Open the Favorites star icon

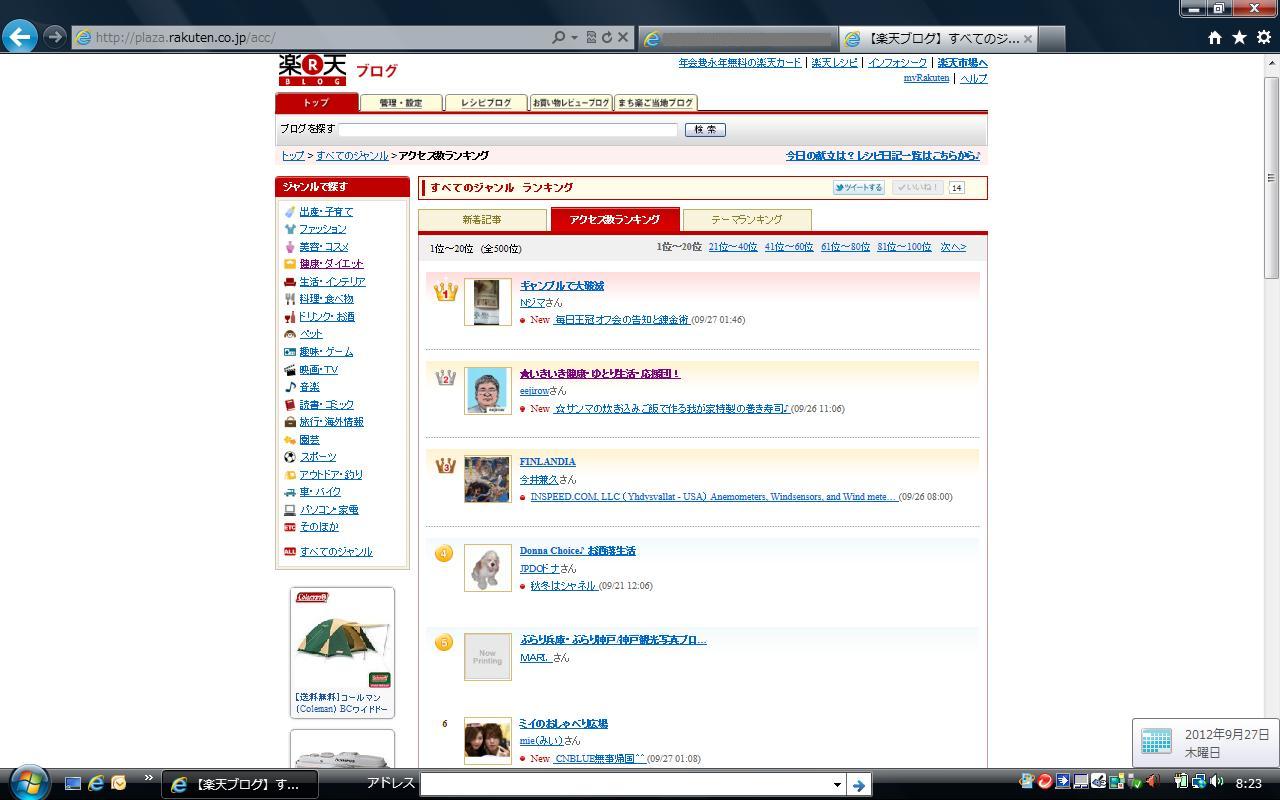tap(1239, 37)
